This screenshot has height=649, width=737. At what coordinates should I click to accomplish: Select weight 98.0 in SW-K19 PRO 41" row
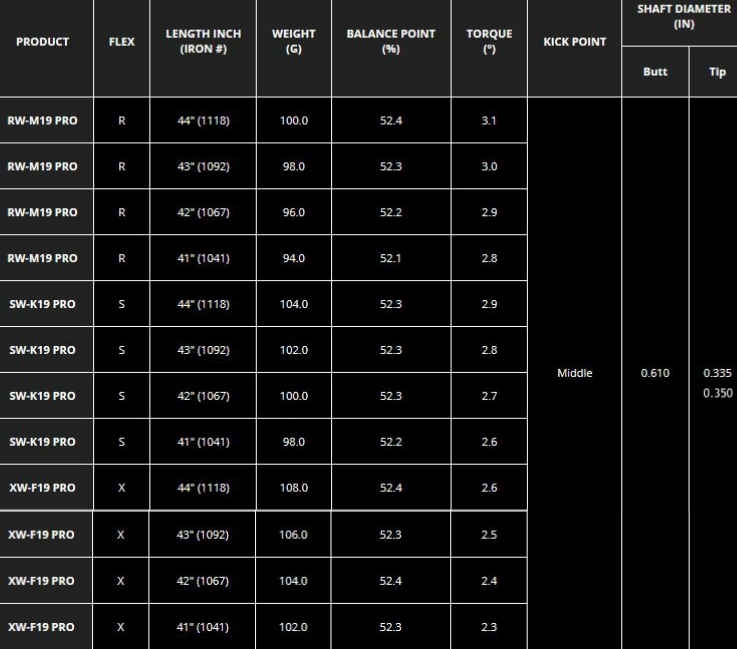coord(294,442)
